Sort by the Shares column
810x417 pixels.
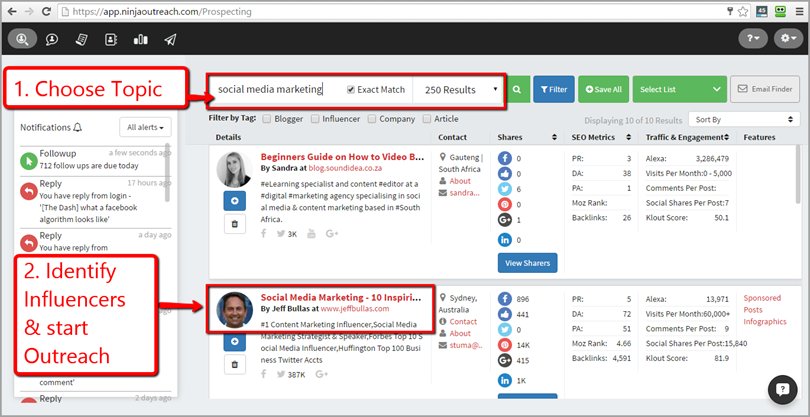click(554, 137)
